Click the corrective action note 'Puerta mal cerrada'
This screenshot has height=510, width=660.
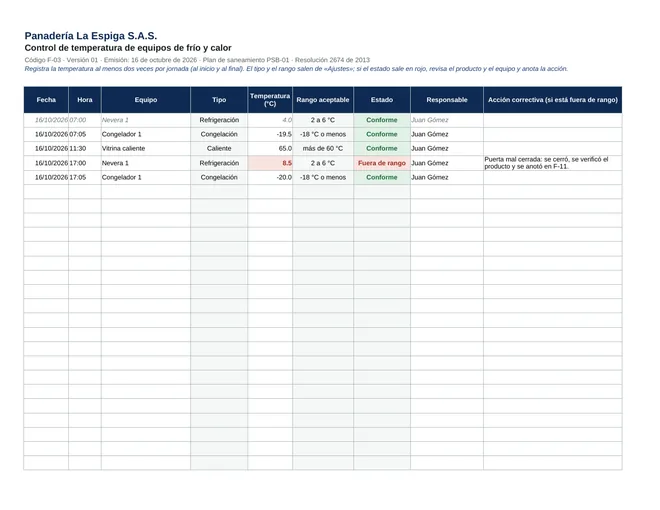[553, 163]
